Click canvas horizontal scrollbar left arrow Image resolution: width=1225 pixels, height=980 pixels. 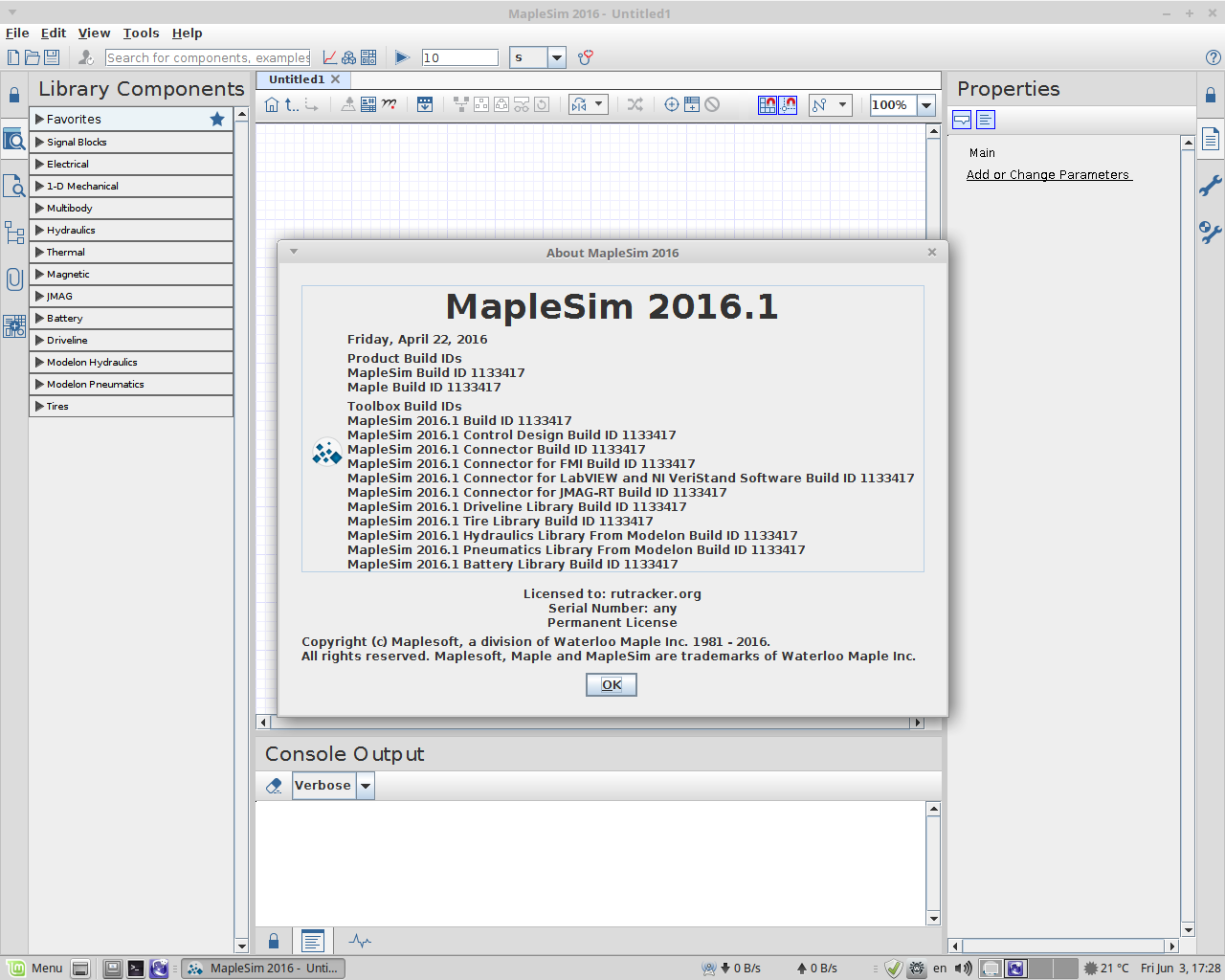[x=263, y=723]
